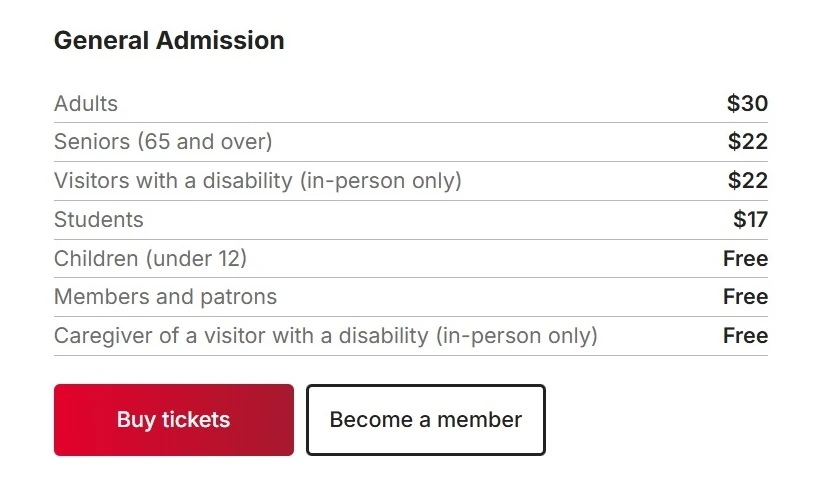This screenshot has width=820, height=490.
Task: Click "(in-person only)" in the Caregiver row
Action: pos(516,336)
